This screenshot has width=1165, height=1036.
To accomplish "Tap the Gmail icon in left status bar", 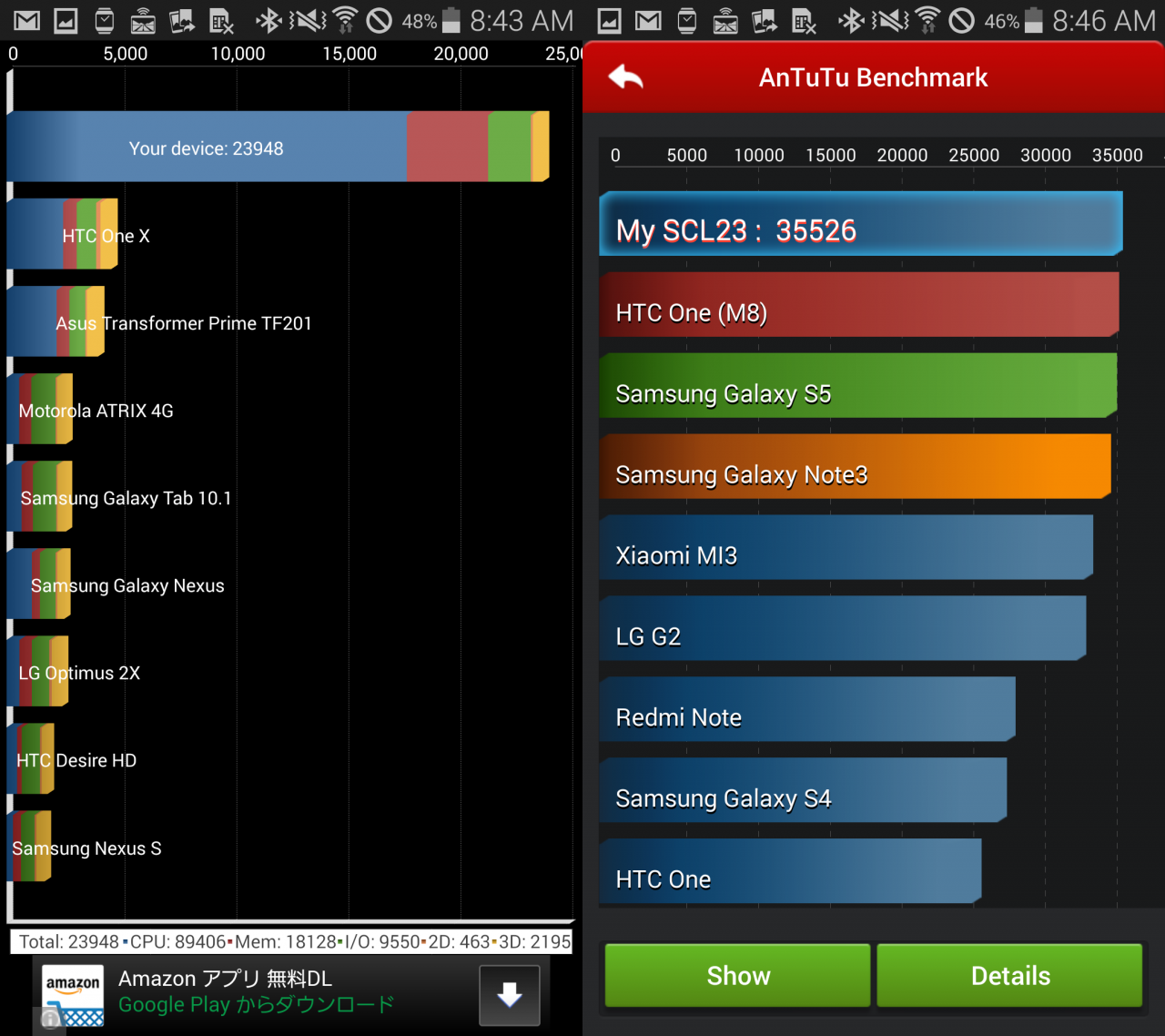I will 26,20.
